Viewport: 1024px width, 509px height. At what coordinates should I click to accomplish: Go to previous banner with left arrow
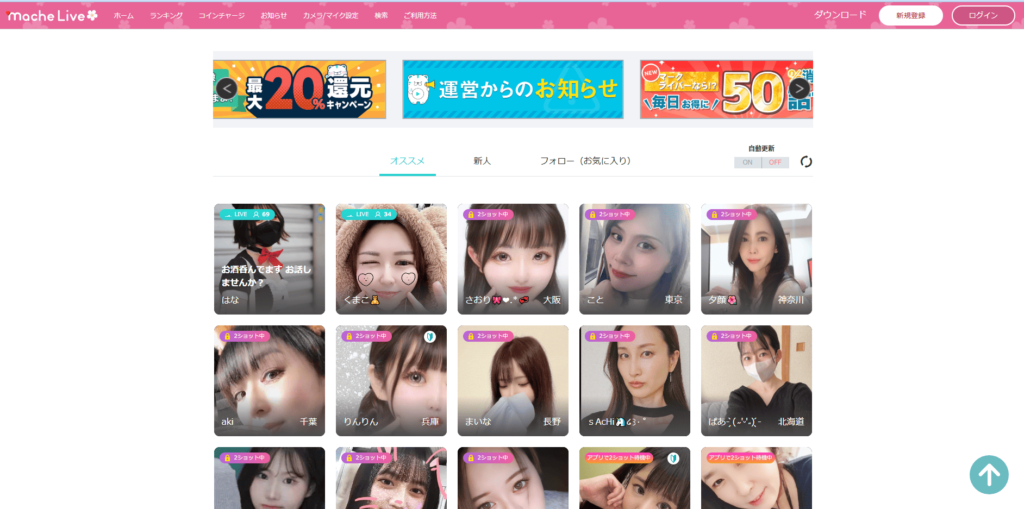tap(226, 88)
